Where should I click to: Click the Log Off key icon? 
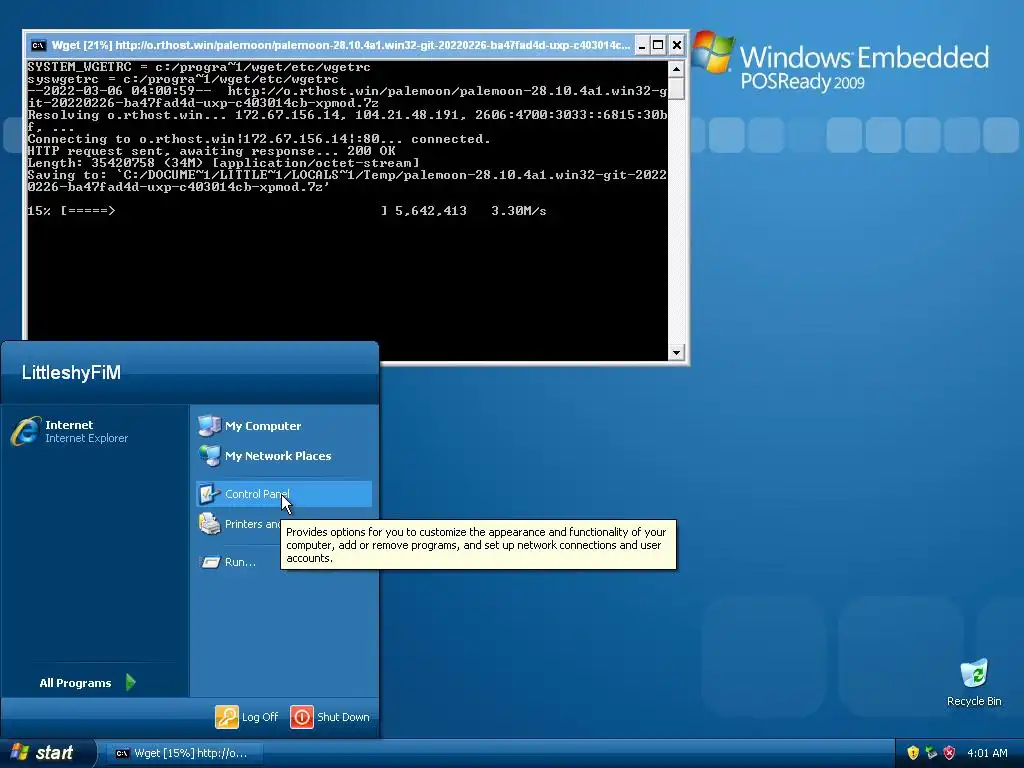pos(227,716)
